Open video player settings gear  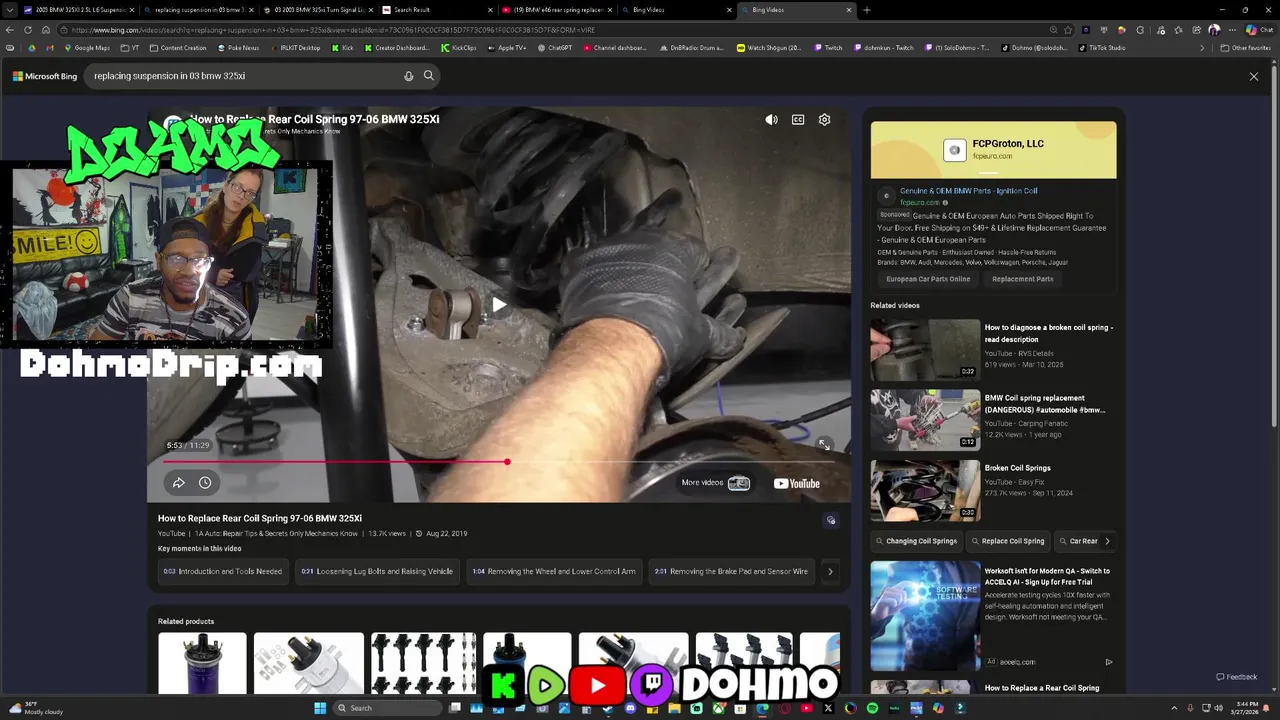[x=825, y=120]
